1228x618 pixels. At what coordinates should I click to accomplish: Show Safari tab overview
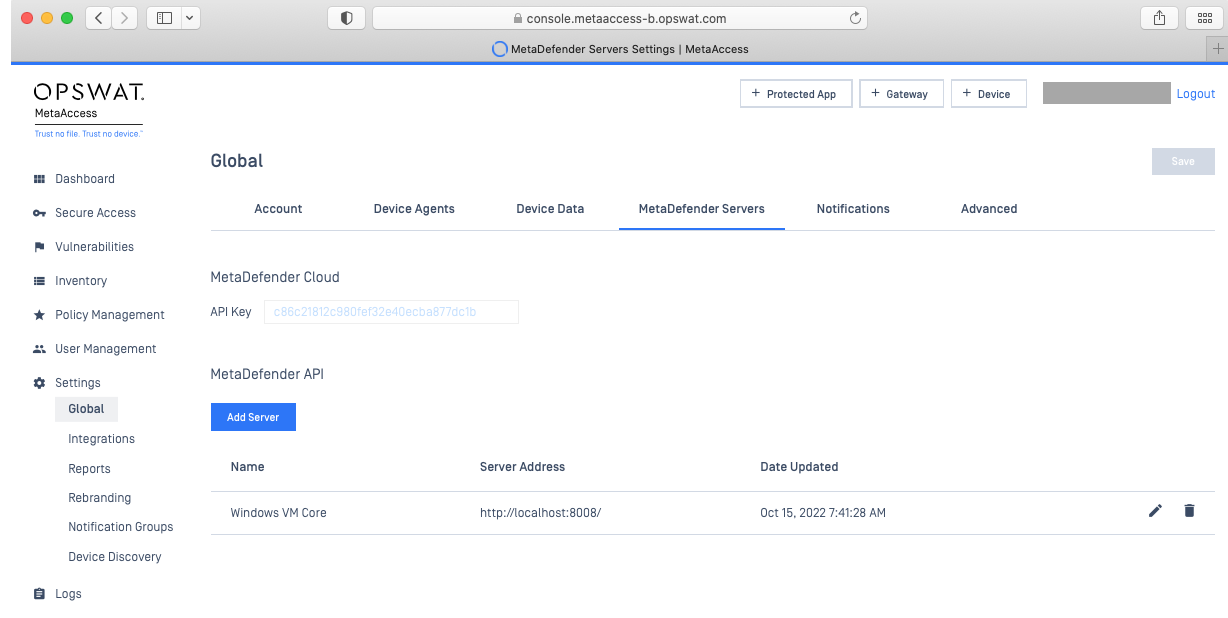click(1203, 18)
